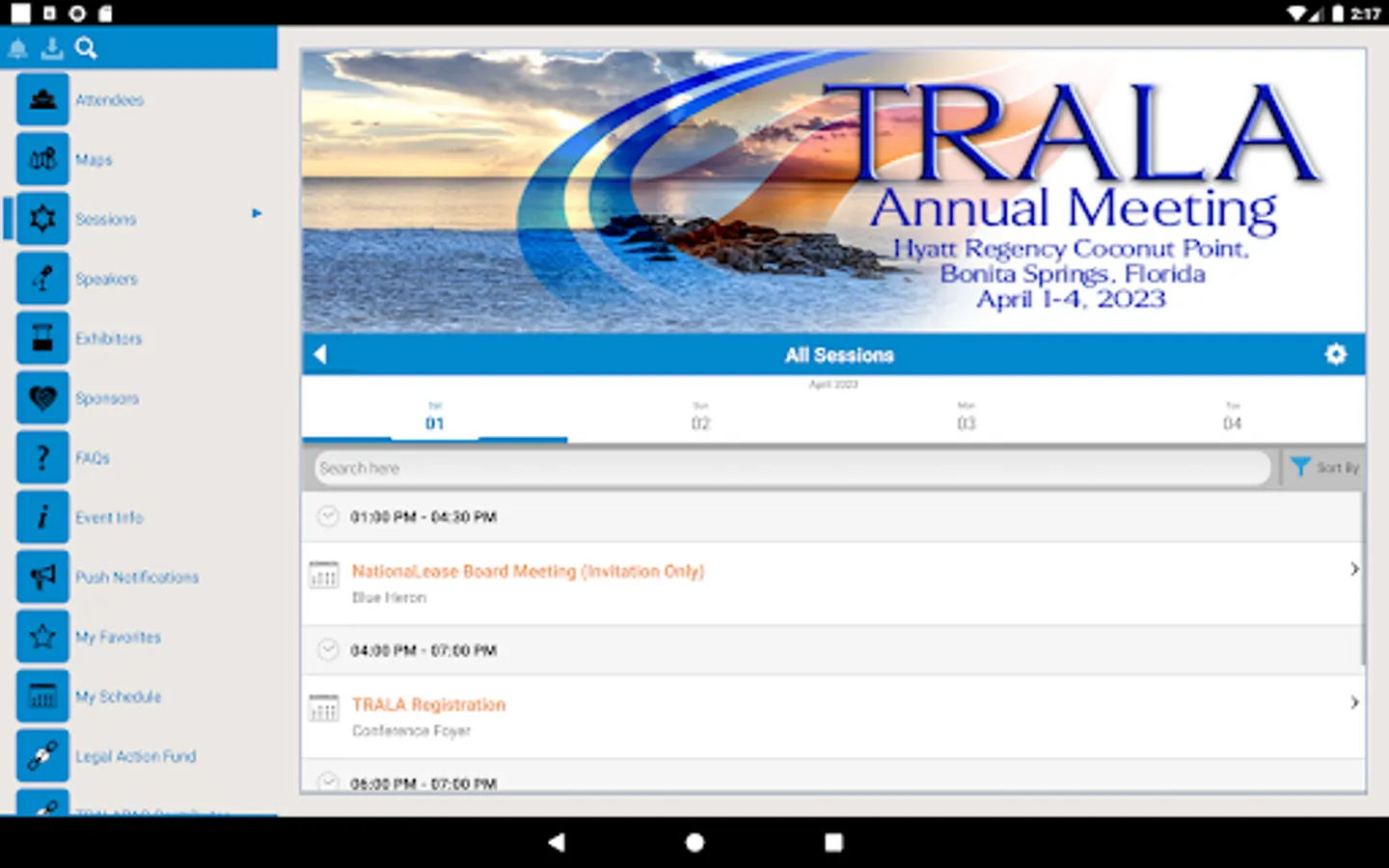The width and height of the screenshot is (1389, 868).
Task: Click the session list scrollbar
Action: [x=1363, y=579]
